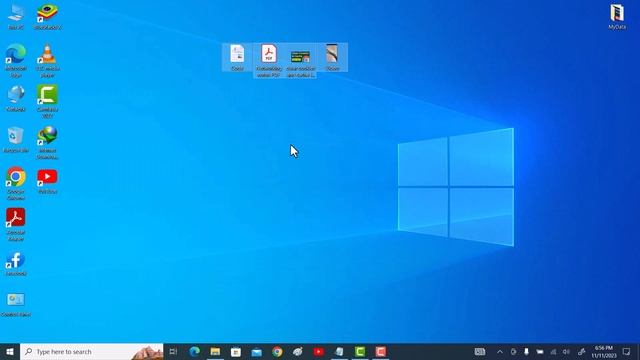Switch to green Camtasia taskbar app
The image size is (640, 360).
pos(360,351)
